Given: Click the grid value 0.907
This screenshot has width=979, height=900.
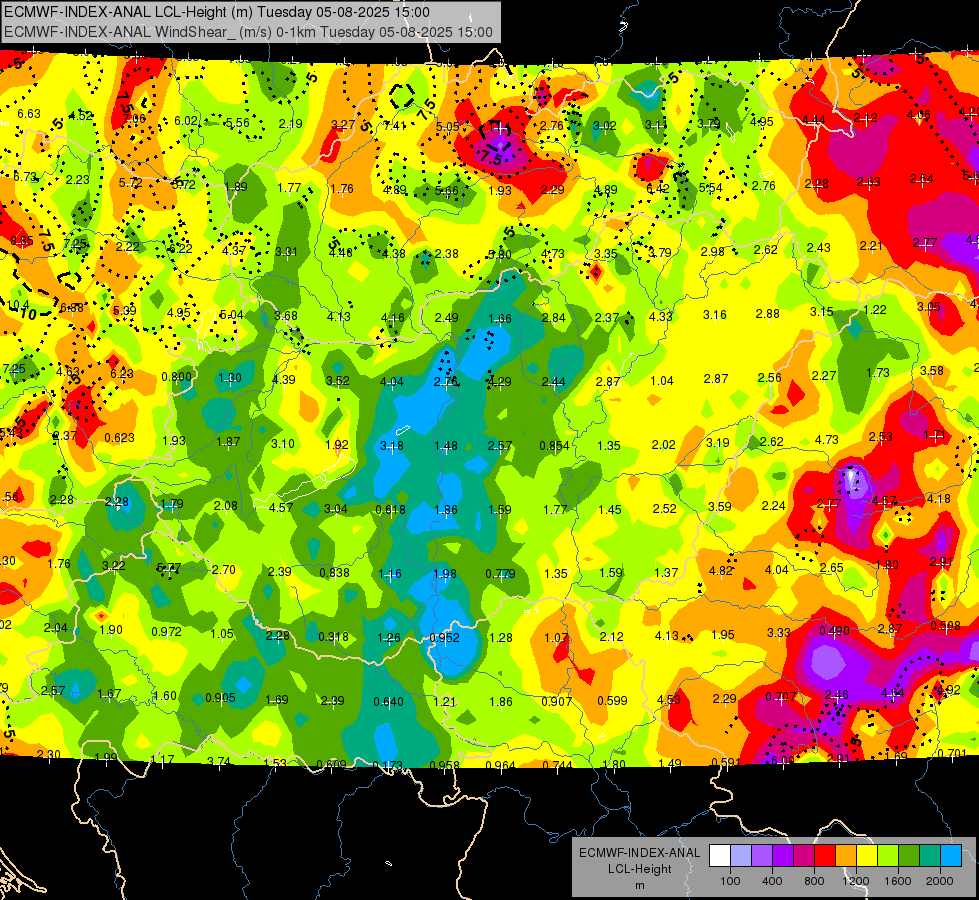Looking at the screenshot, I should point(556,701).
